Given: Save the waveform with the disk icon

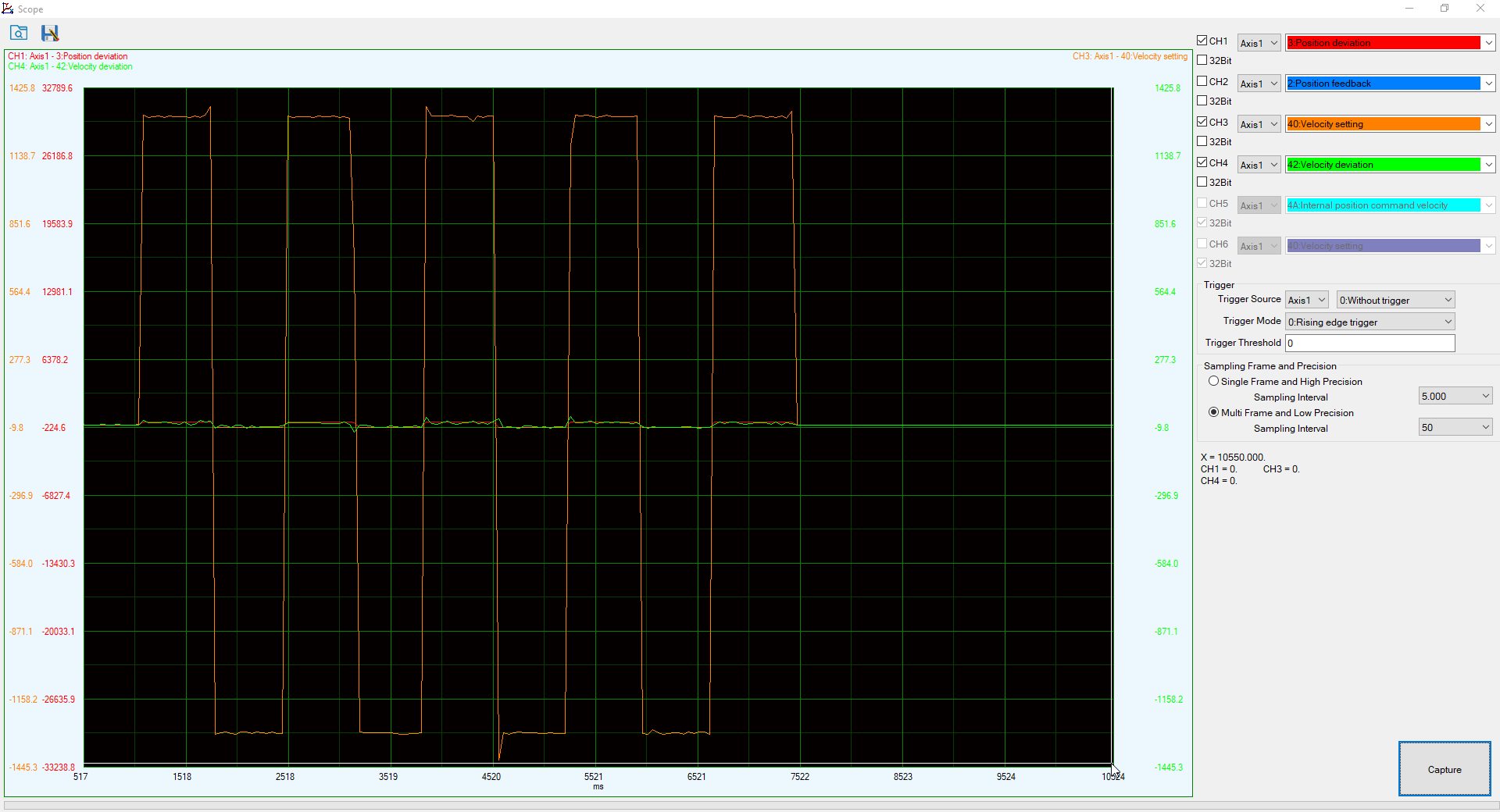Looking at the screenshot, I should point(50,33).
